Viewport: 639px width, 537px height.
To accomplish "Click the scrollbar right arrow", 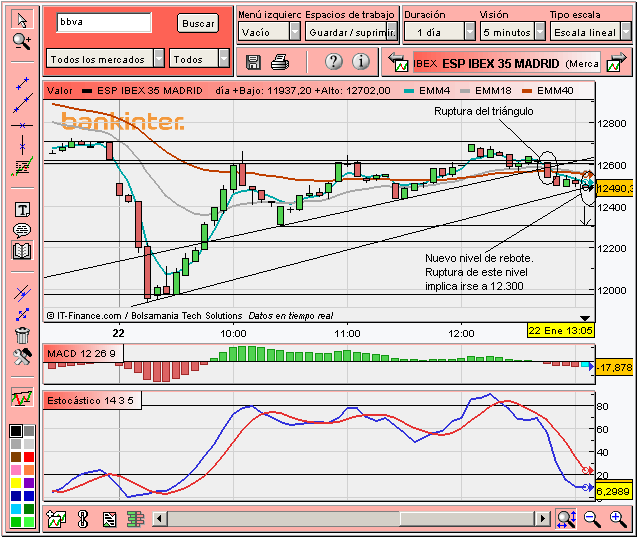I will pyautogui.click(x=542, y=519).
